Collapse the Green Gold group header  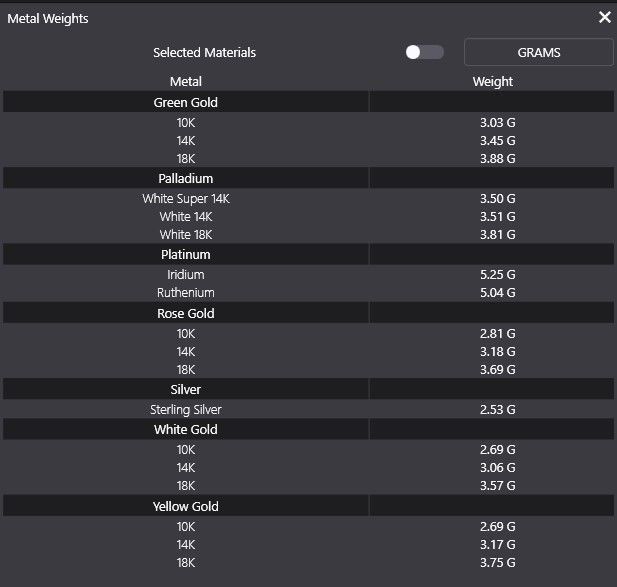click(186, 102)
